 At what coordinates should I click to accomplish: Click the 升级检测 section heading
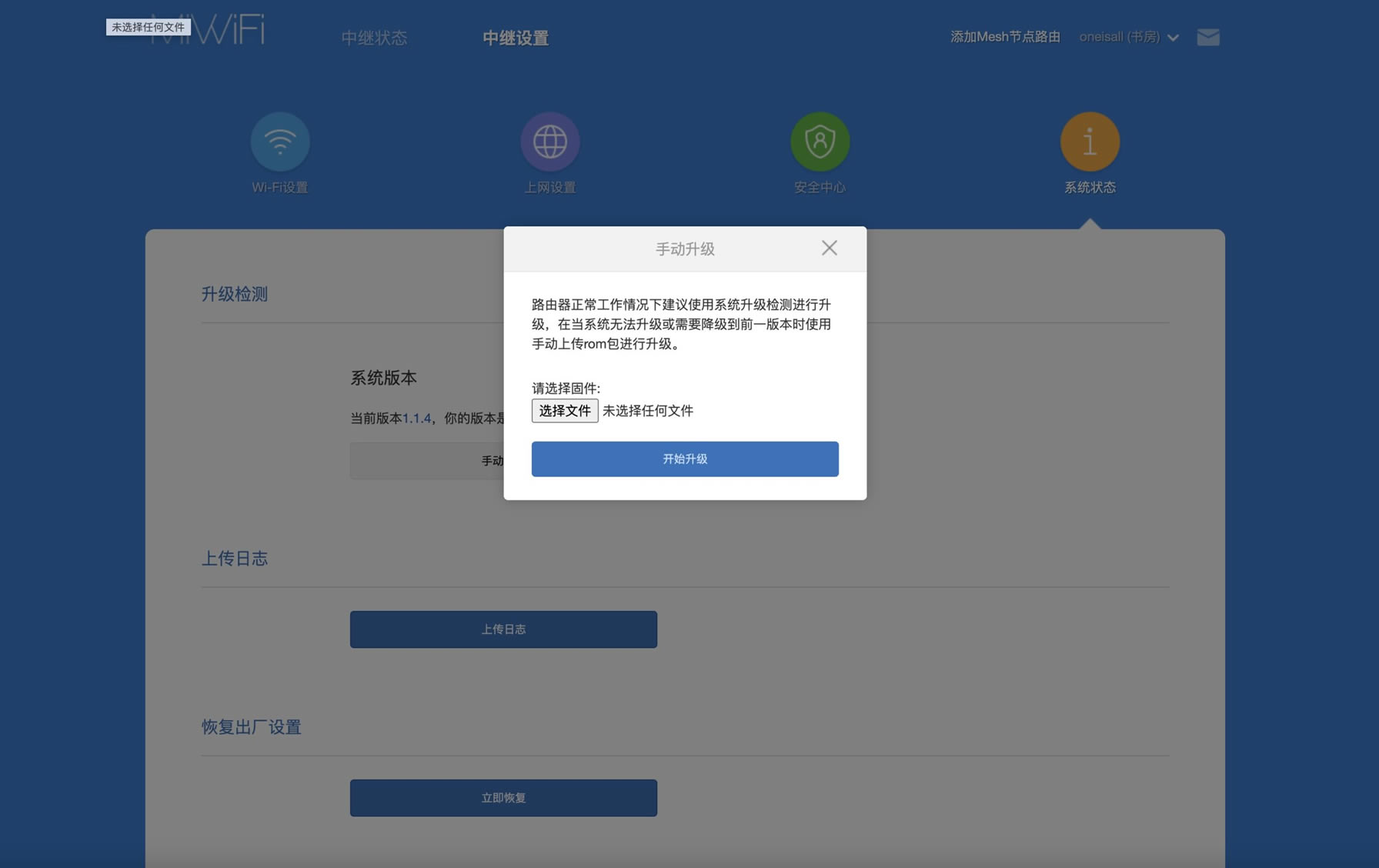pos(233,294)
